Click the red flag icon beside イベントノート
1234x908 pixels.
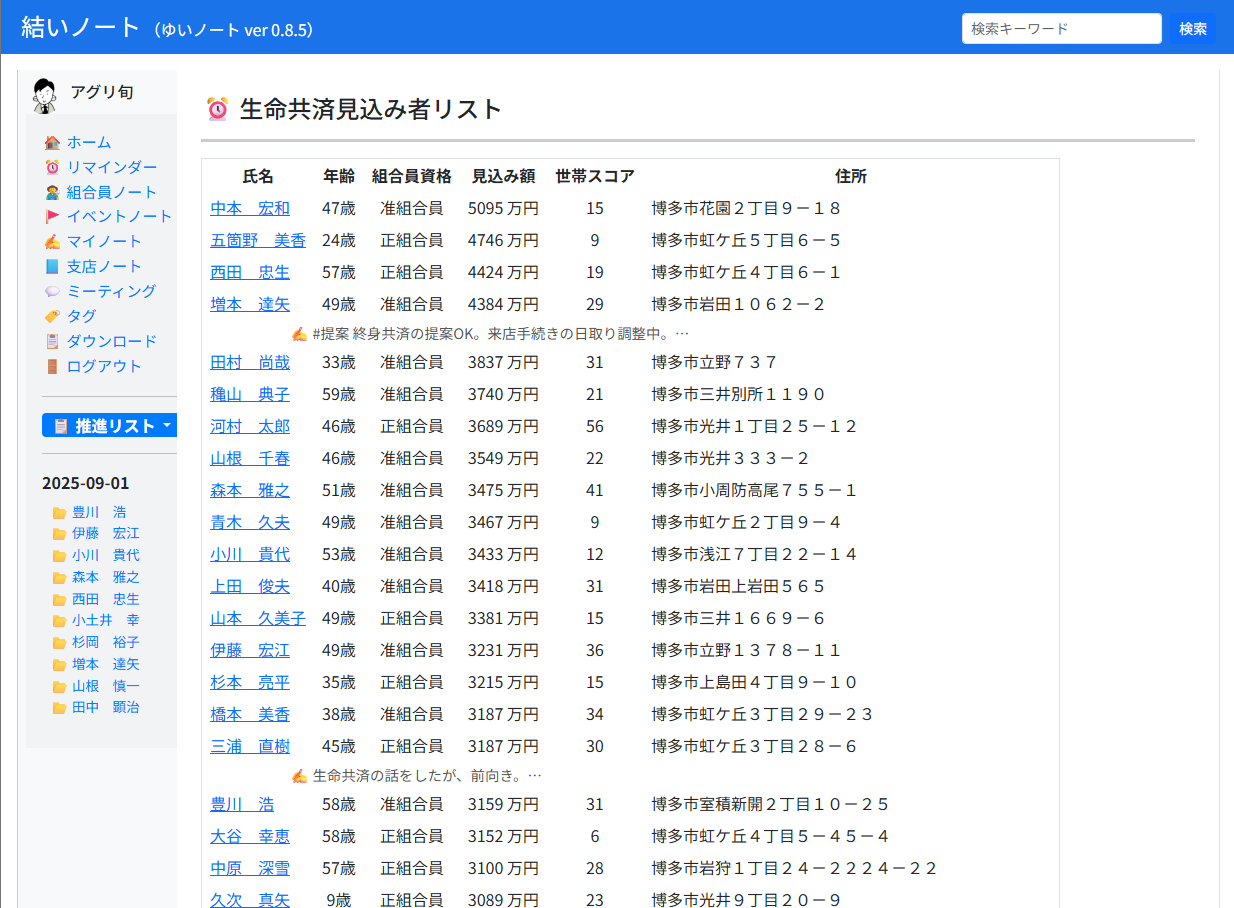[53, 216]
